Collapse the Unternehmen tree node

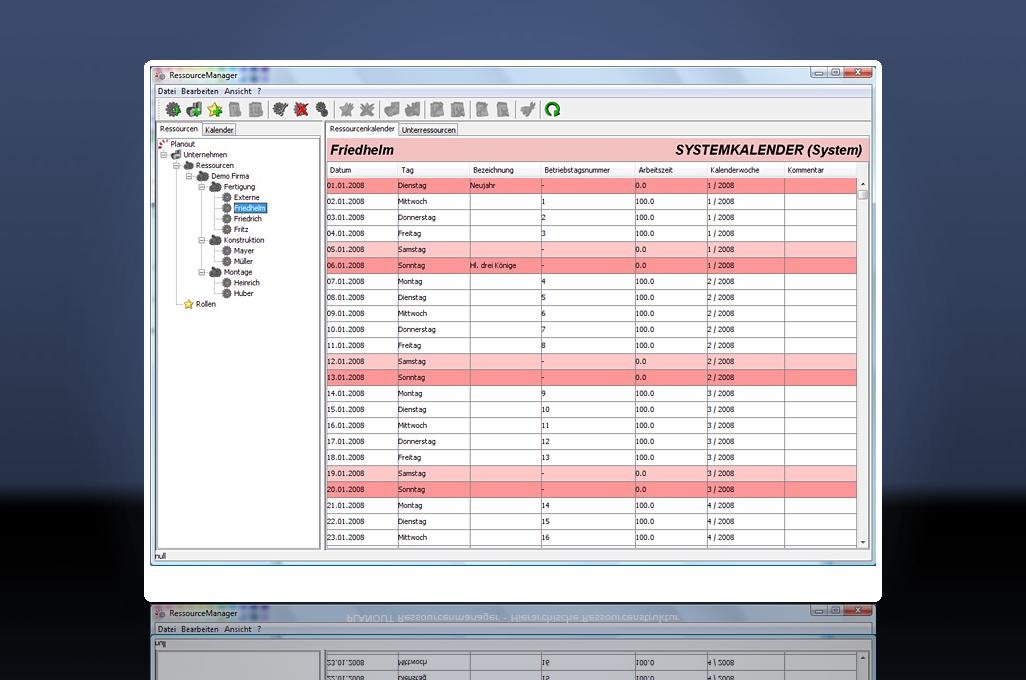tap(164, 155)
